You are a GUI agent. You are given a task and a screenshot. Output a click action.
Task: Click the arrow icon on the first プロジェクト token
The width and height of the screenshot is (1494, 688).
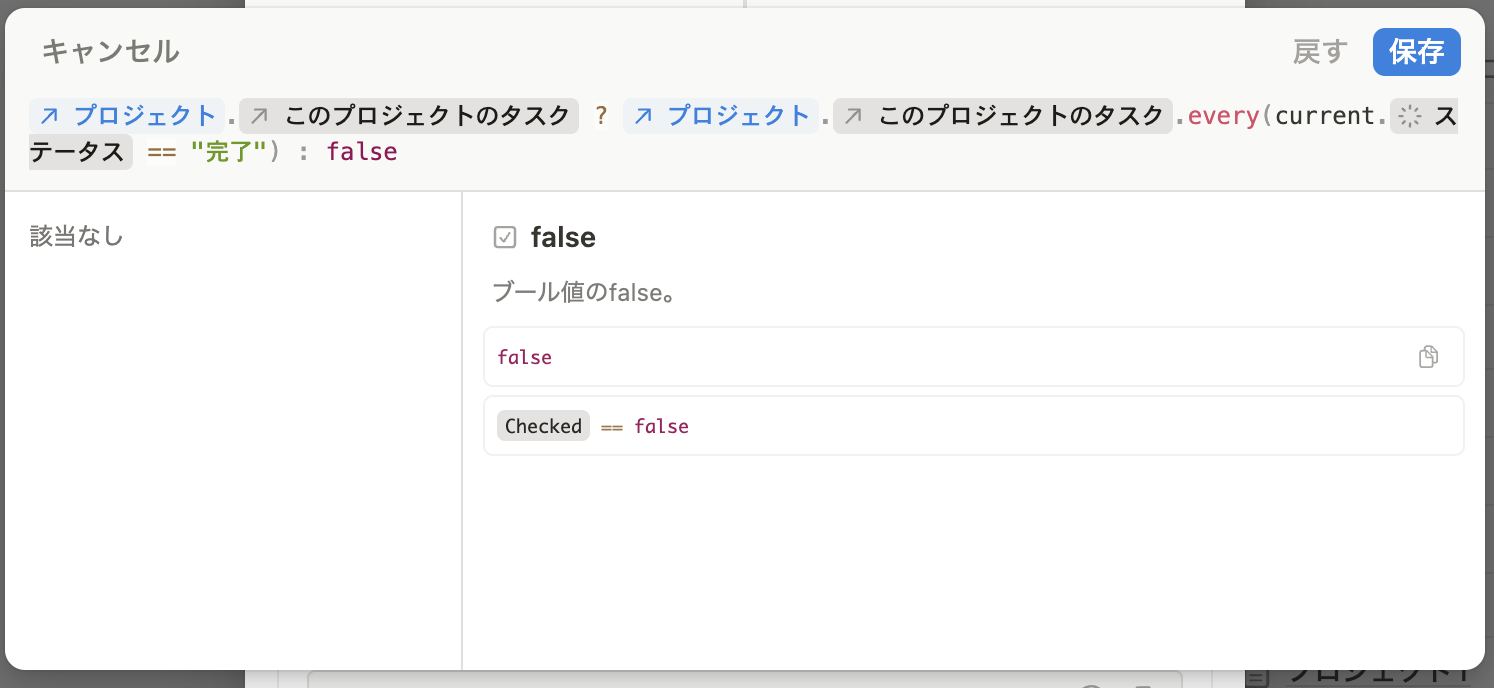coord(48,116)
